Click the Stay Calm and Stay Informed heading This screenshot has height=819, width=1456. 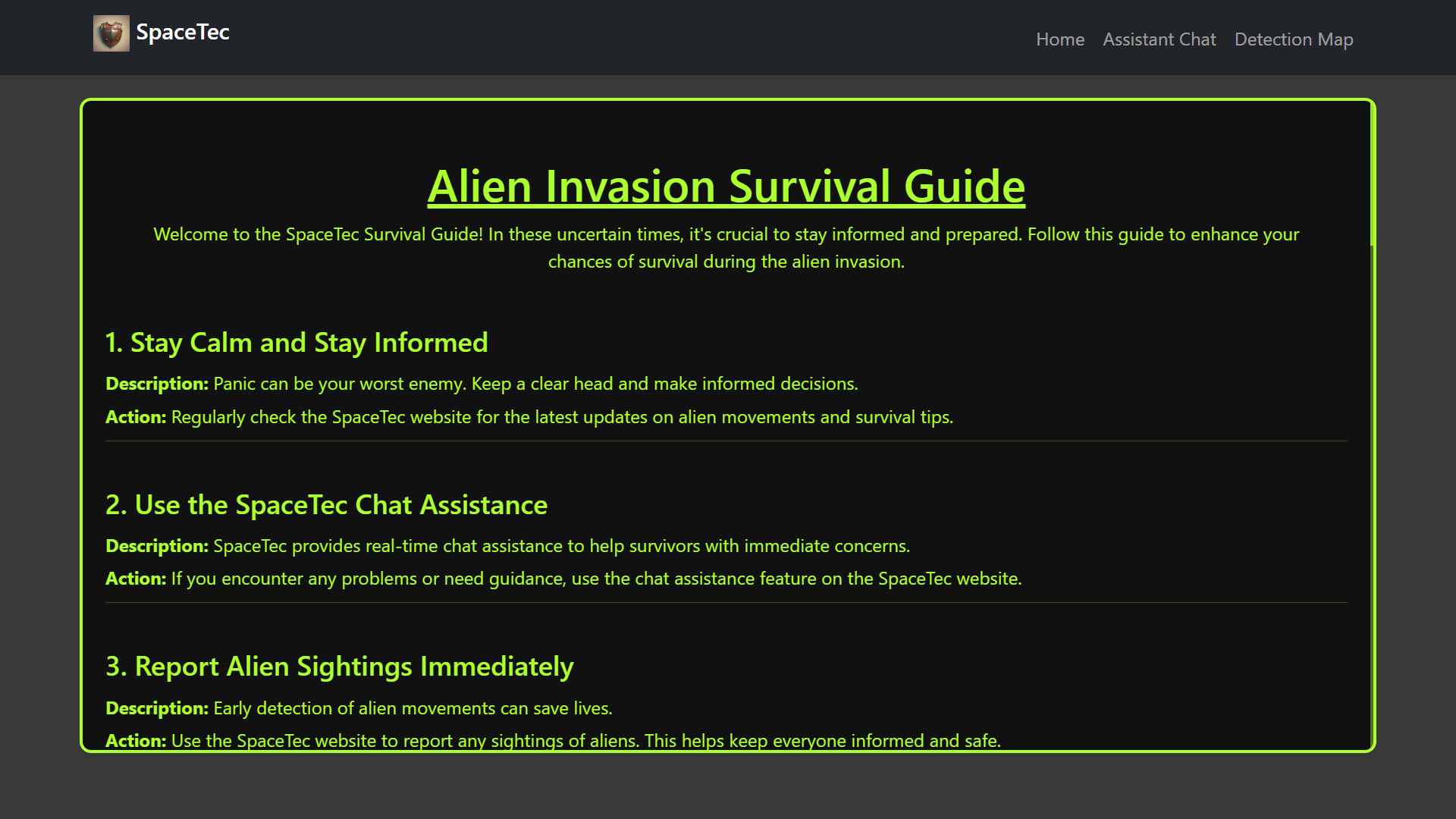click(x=297, y=343)
